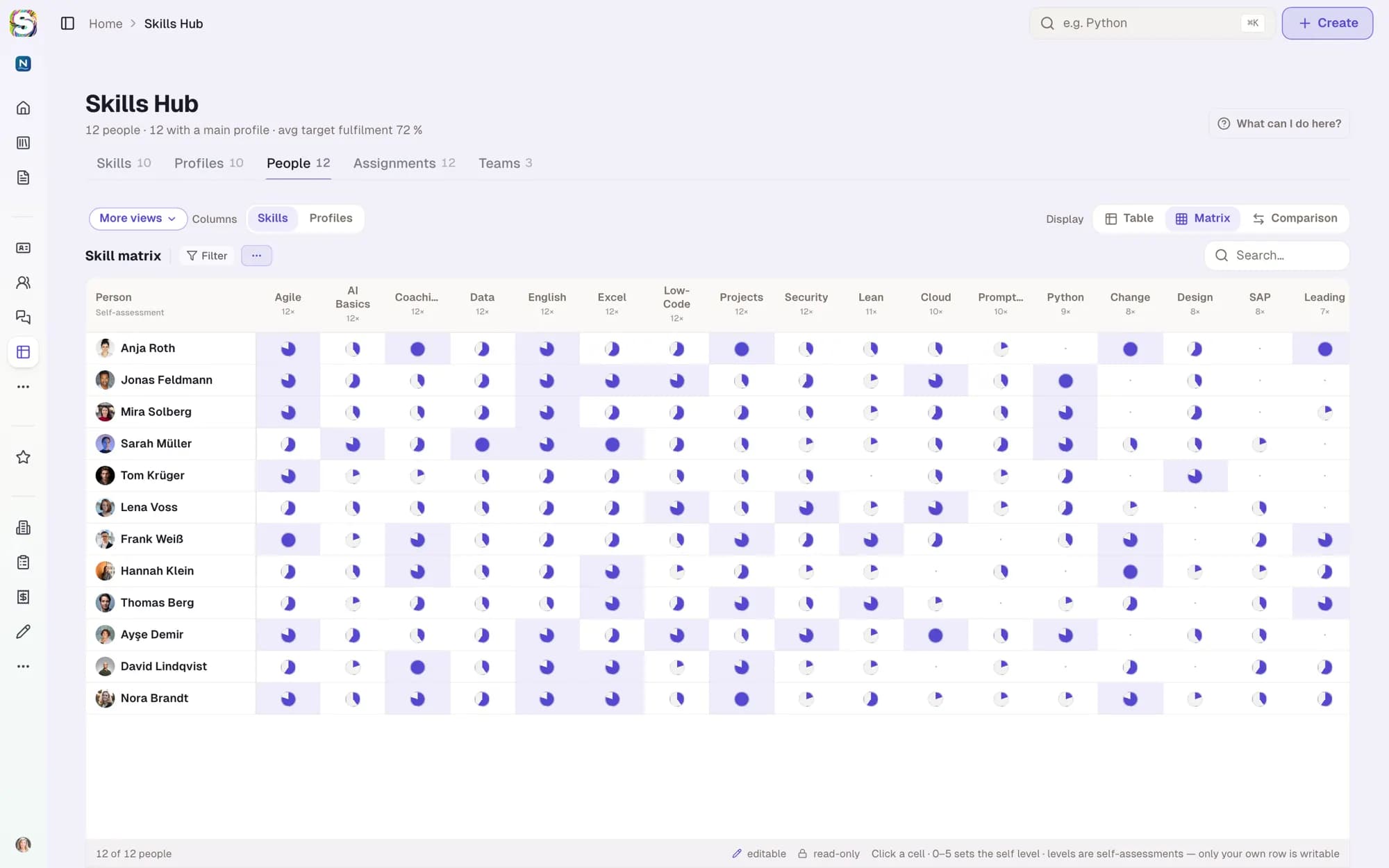Open the document page icon in sidebar
The width and height of the screenshot is (1389, 868).
point(23,177)
